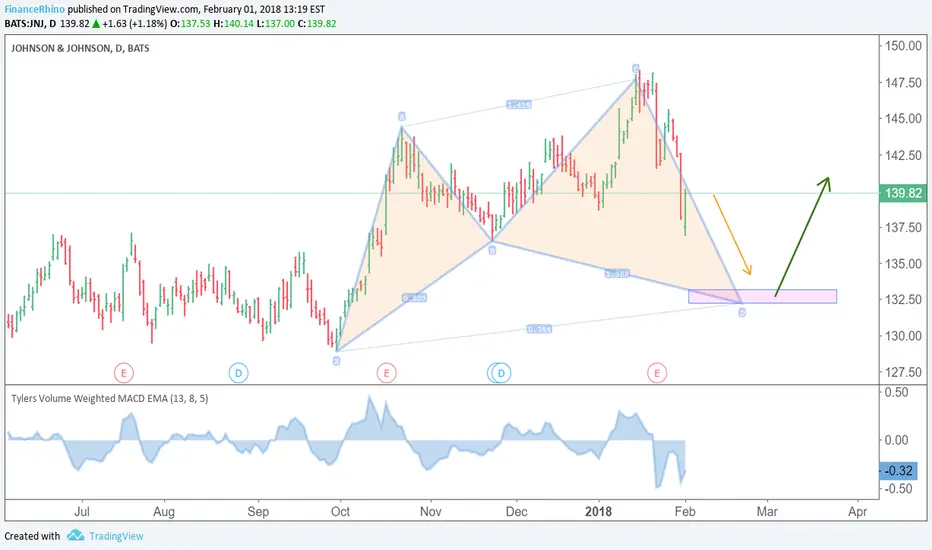
Task: Click the earnings E marker in January 2018
Action: point(657,373)
